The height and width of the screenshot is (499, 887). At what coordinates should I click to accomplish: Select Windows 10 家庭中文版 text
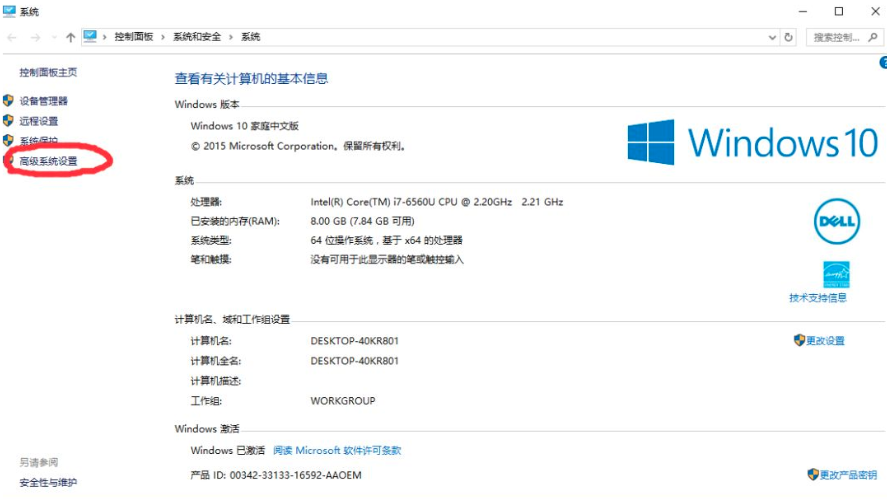(x=244, y=126)
